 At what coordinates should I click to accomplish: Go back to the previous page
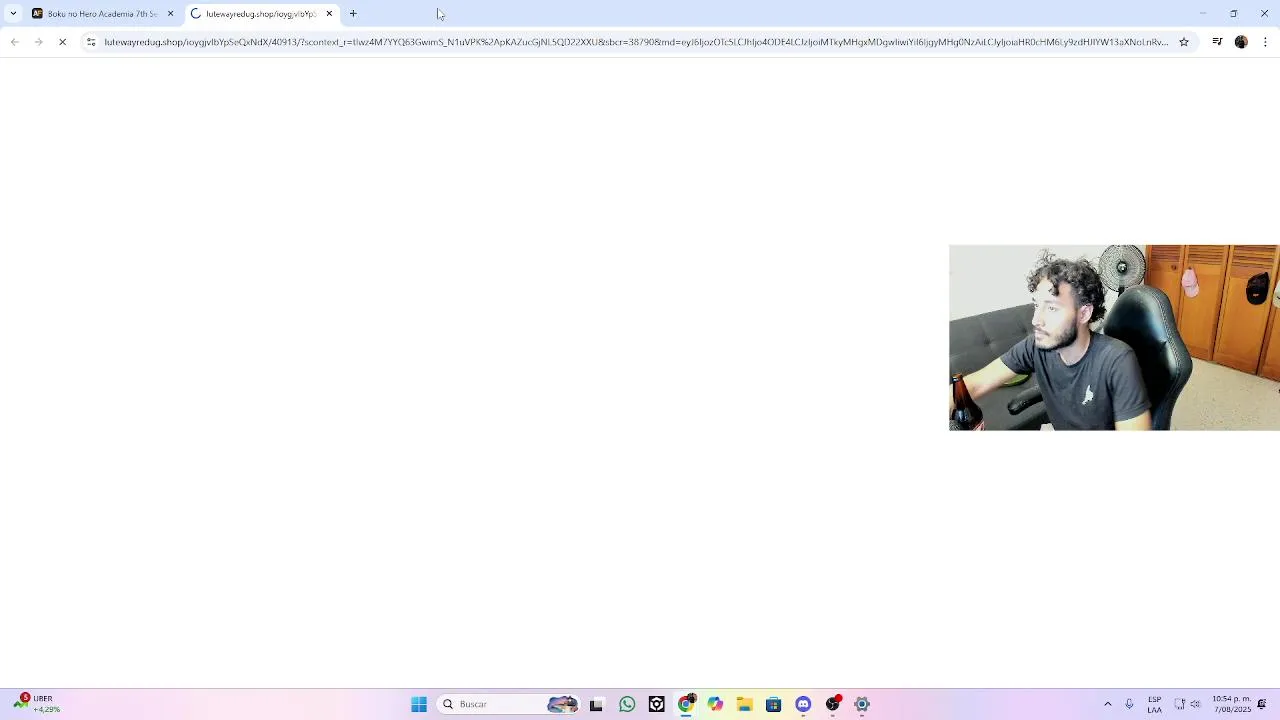coord(14,42)
